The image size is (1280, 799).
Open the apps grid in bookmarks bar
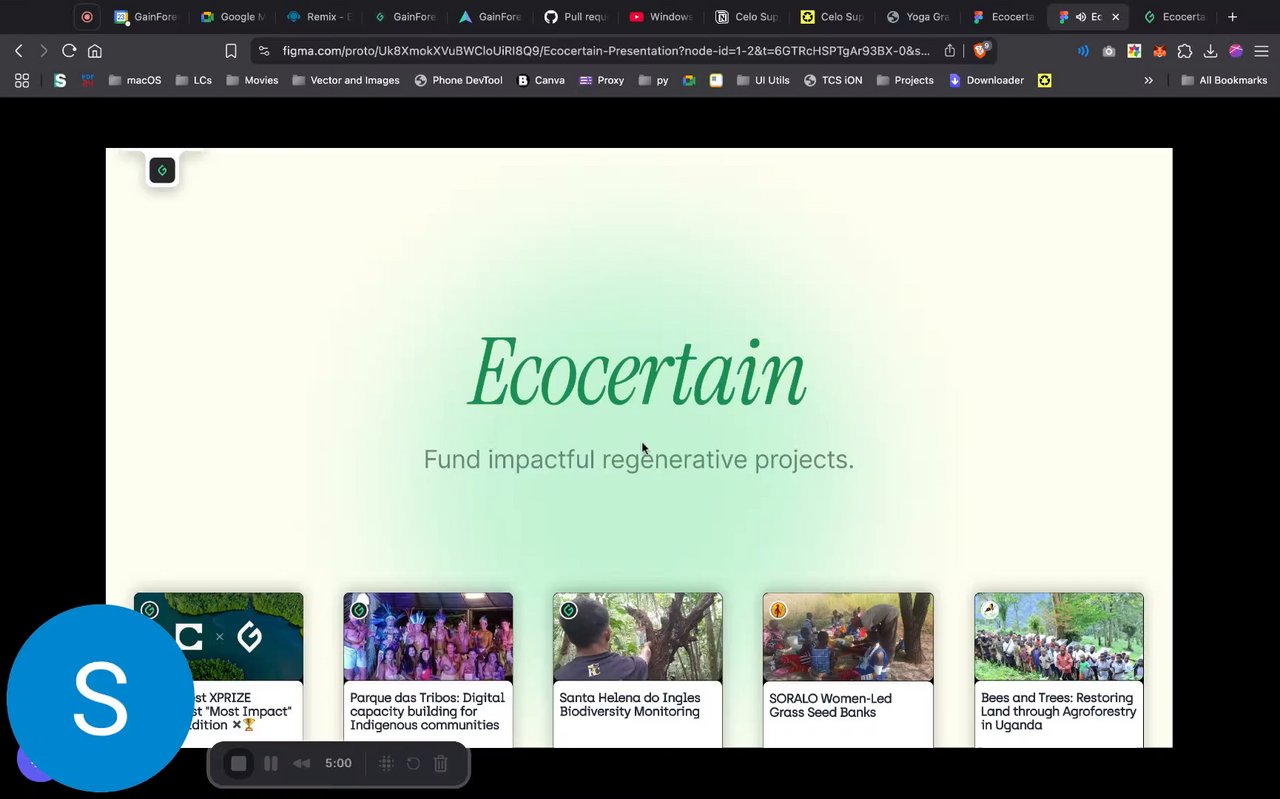point(22,80)
